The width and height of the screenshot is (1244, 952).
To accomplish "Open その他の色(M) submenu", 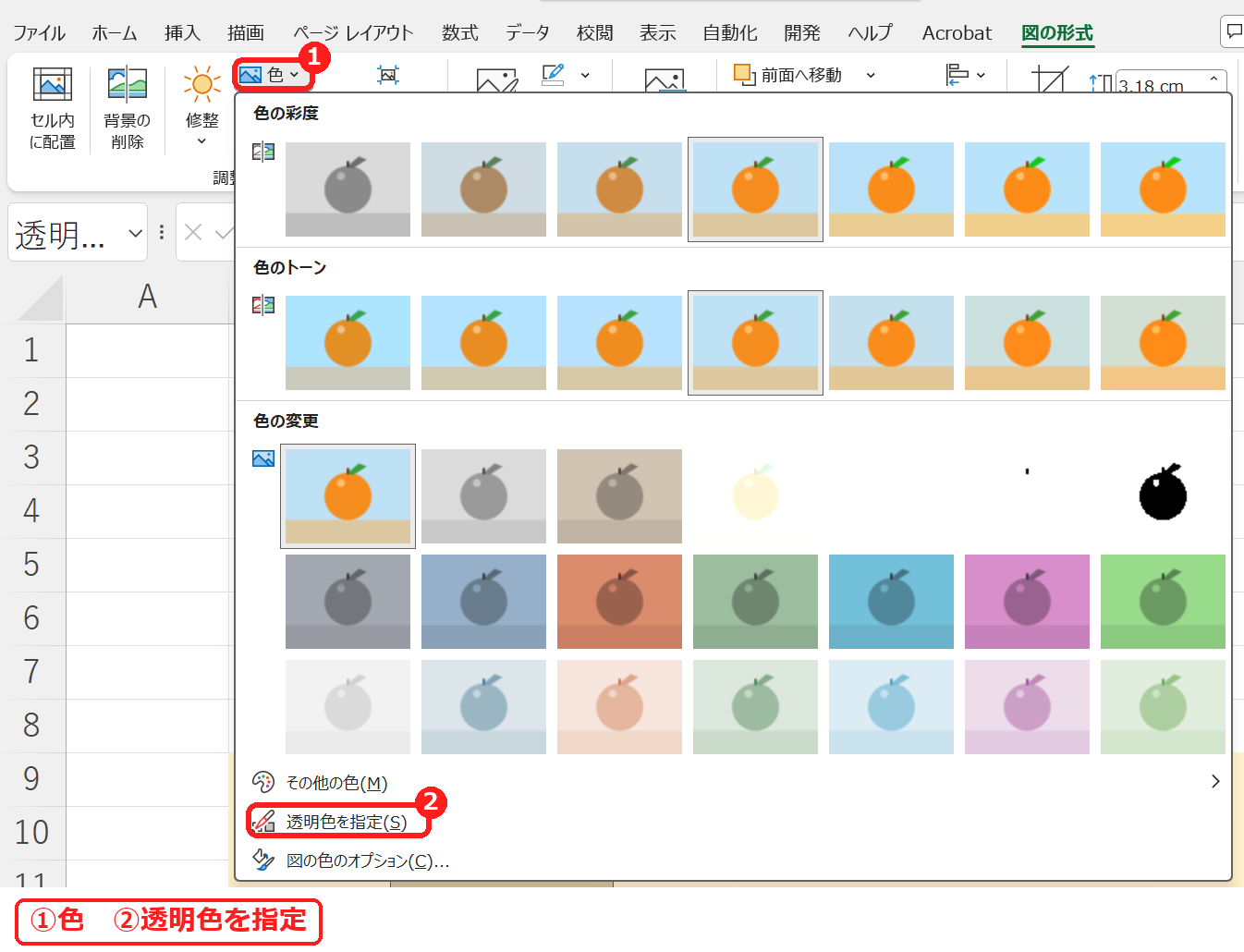I will pos(734,783).
